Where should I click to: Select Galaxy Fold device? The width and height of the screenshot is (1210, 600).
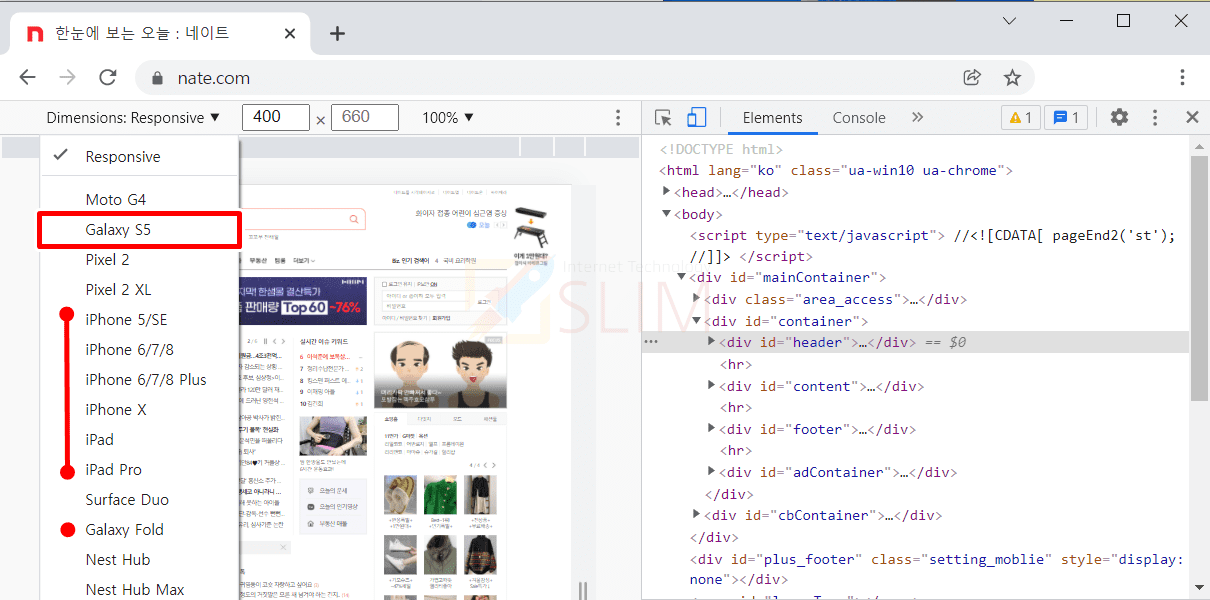tap(140, 530)
